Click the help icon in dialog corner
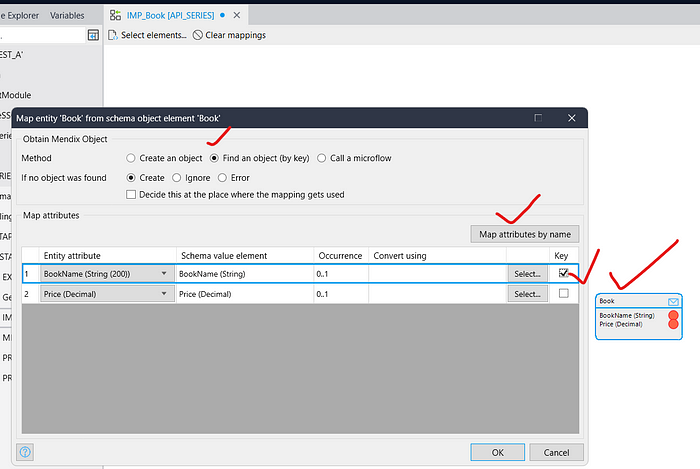This screenshot has width=700, height=469. (x=25, y=452)
